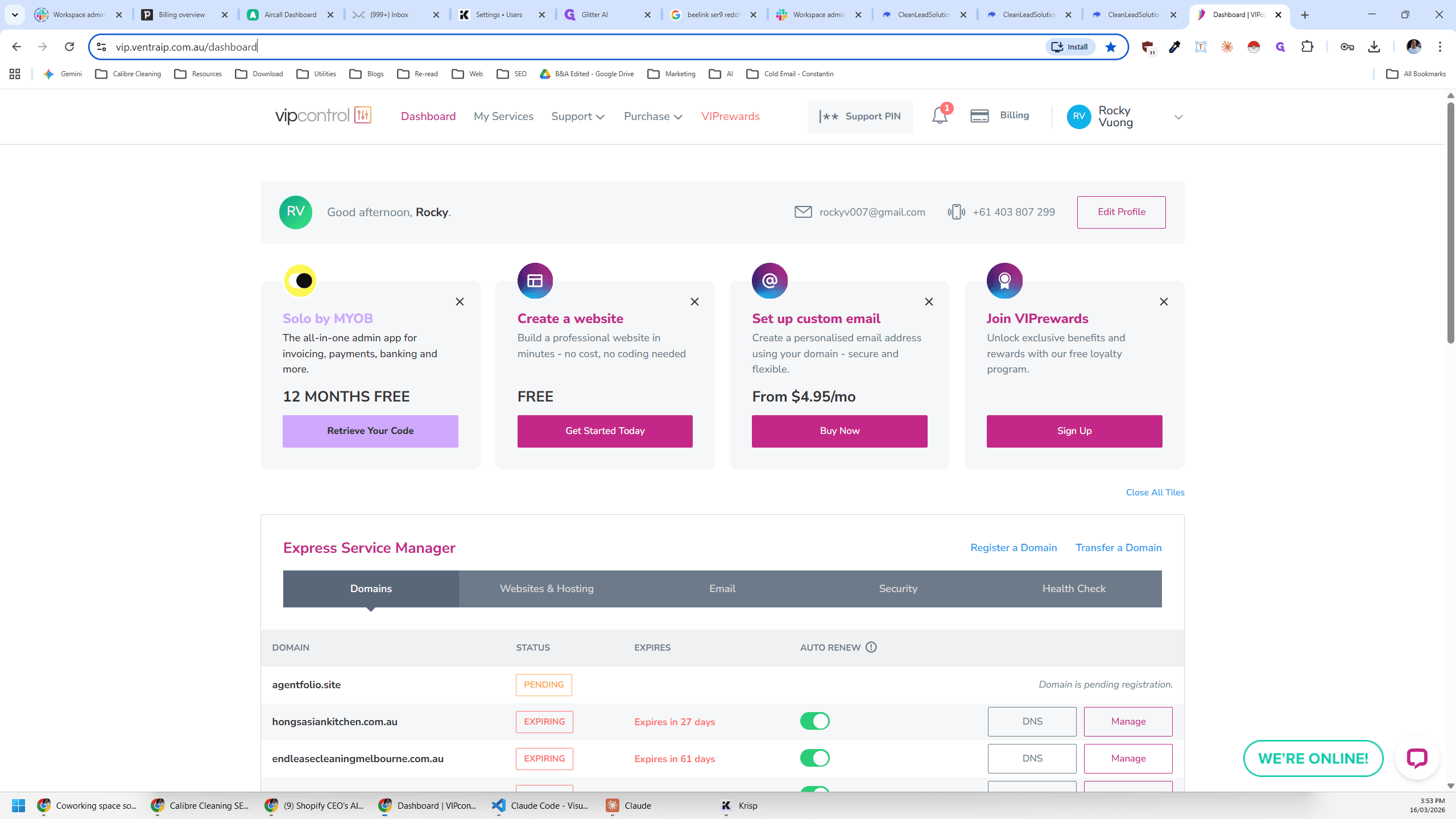Open Chrome downloads icon
The height and width of the screenshot is (819, 1456).
point(1374,47)
